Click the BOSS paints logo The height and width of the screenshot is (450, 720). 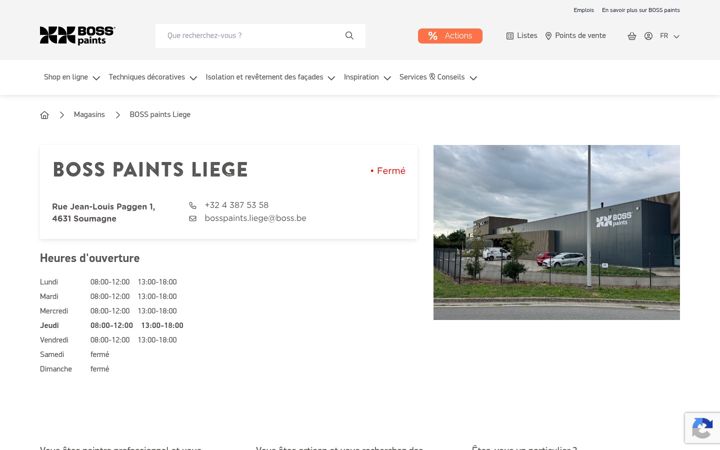tap(77, 35)
